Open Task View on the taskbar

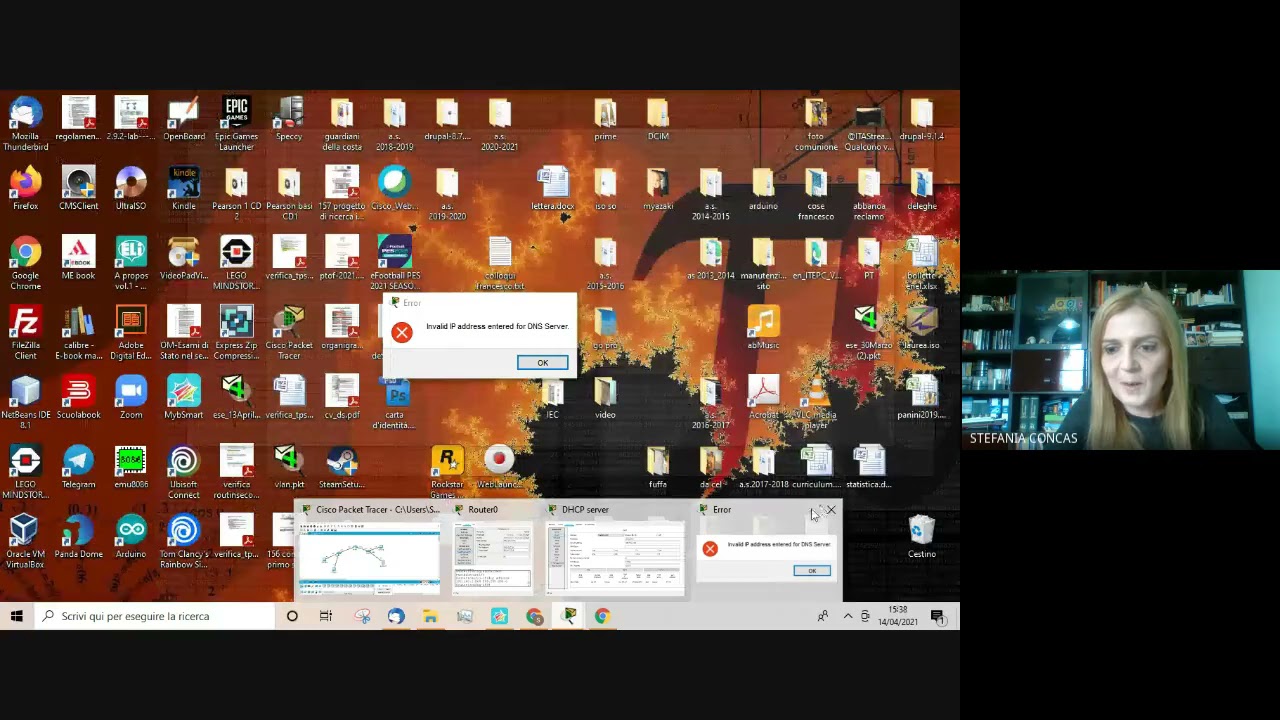click(x=326, y=616)
